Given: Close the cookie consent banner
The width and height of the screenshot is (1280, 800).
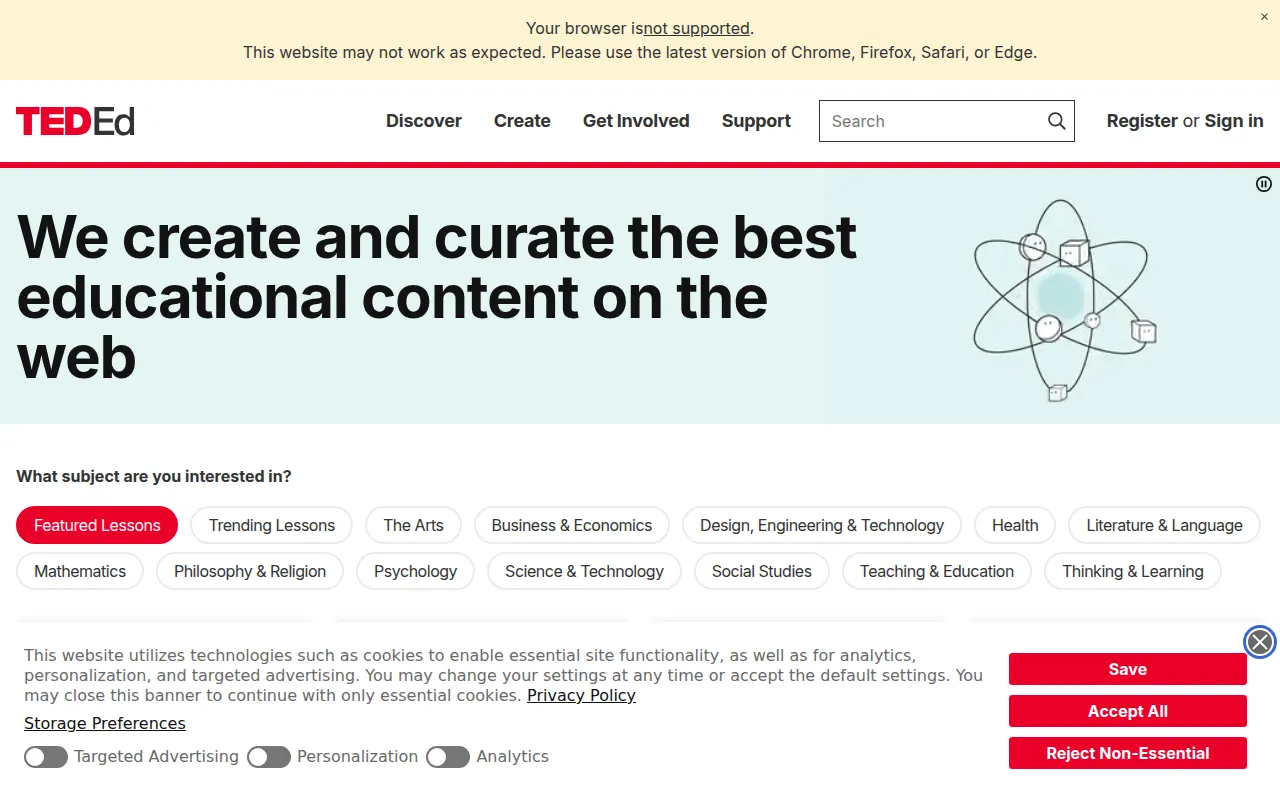Looking at the screenshot, I should pos(1260,642).
